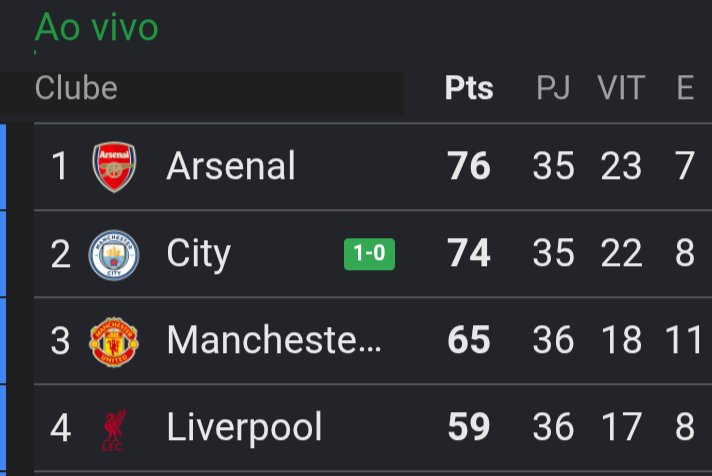Sort table by PJ column header

[553, 88]
